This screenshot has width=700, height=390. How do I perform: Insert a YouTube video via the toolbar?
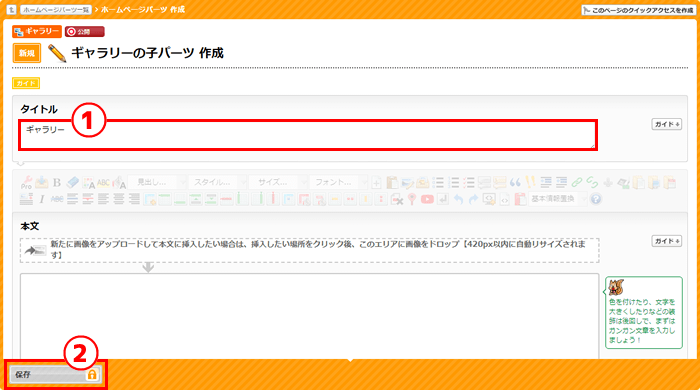427,199
